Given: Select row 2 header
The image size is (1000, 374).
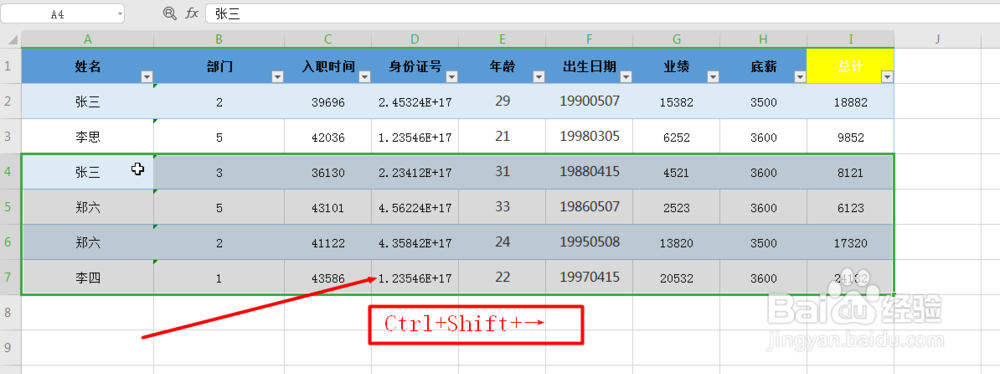Looking at the screenshot, I should click(10, 101).
